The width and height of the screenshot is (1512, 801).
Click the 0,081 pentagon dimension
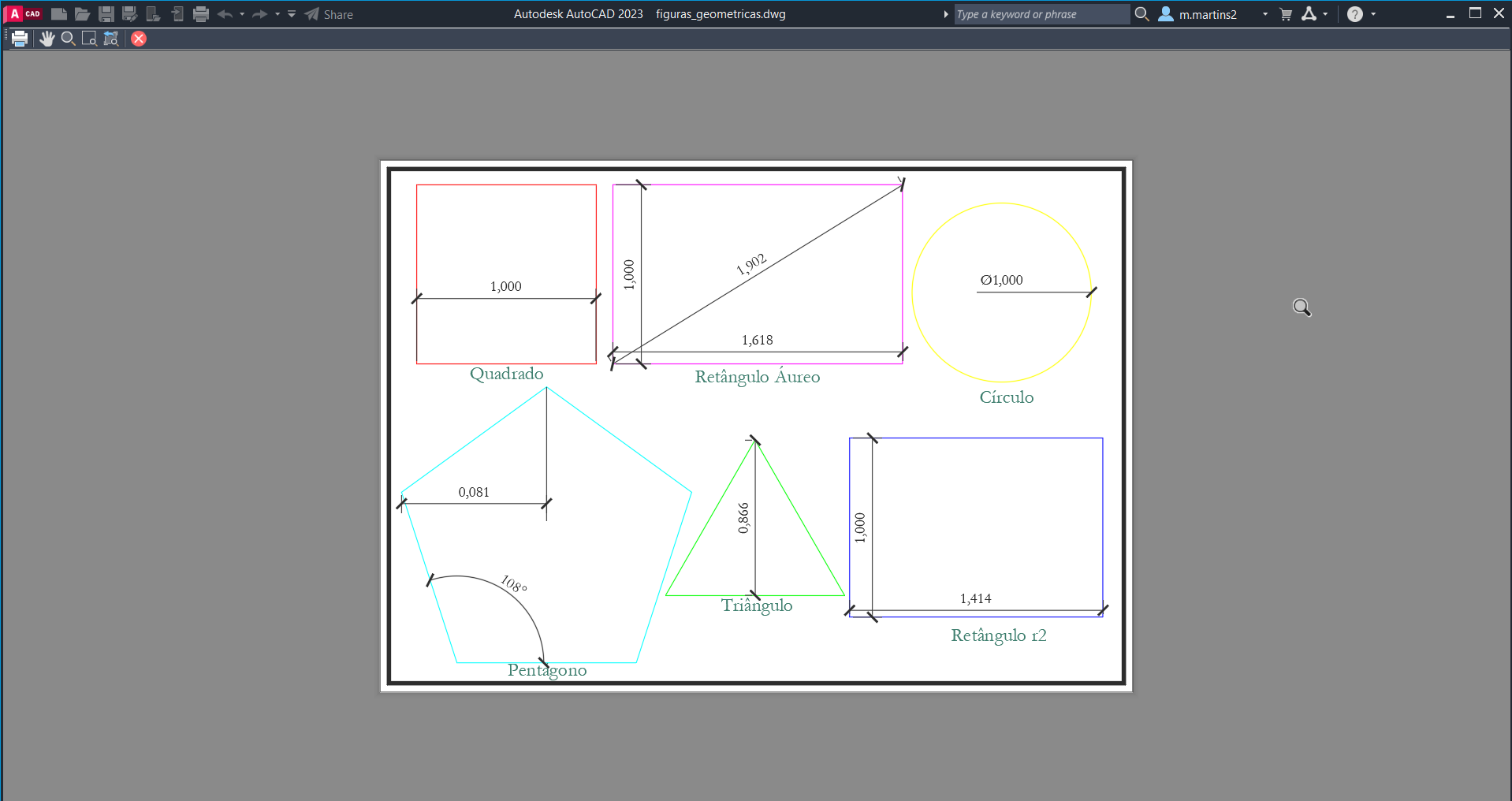pos(474,492)
